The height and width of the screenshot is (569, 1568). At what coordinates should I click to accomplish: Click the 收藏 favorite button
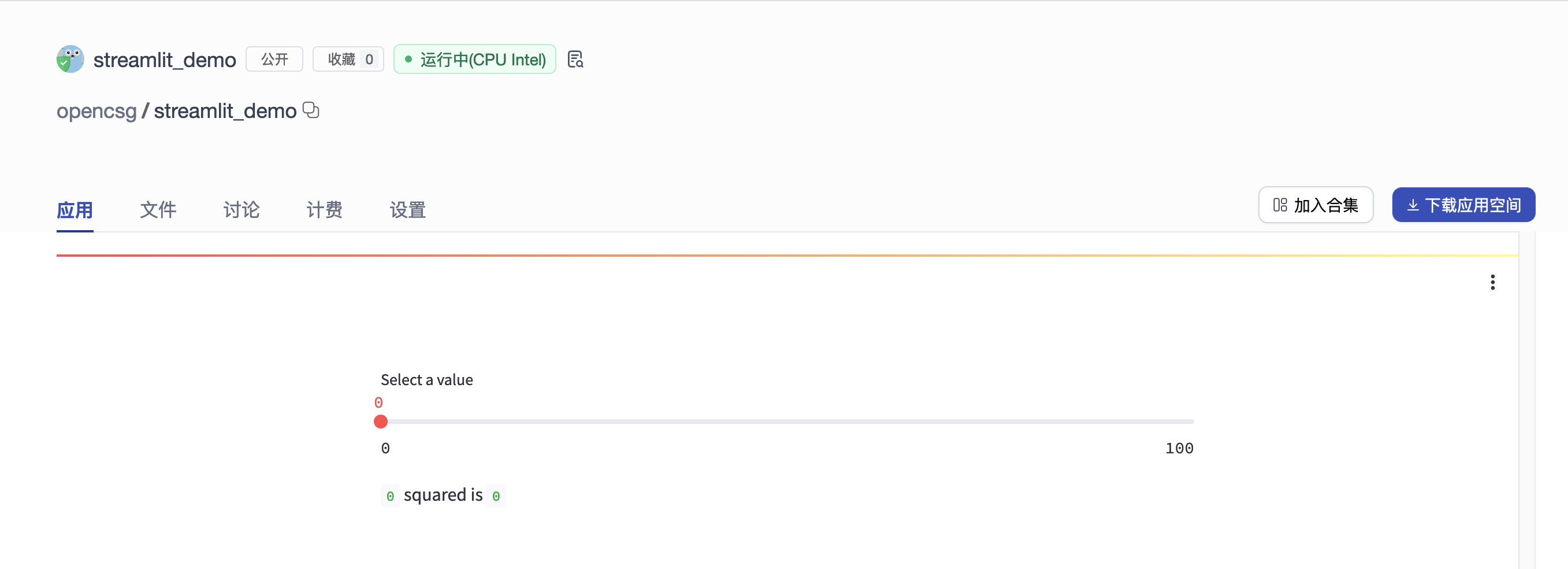click(x=348, y=59)
